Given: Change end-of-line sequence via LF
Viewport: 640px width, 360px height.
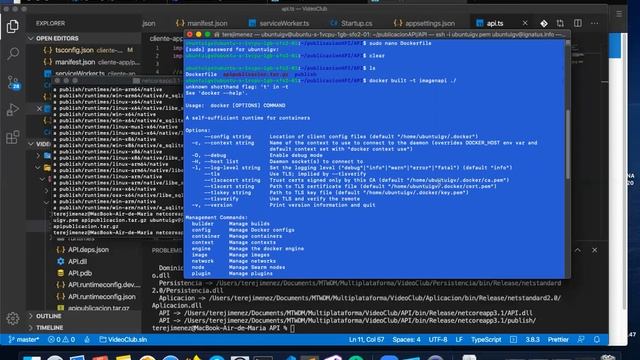Looking at the screenshot, I should pos(459,340).
